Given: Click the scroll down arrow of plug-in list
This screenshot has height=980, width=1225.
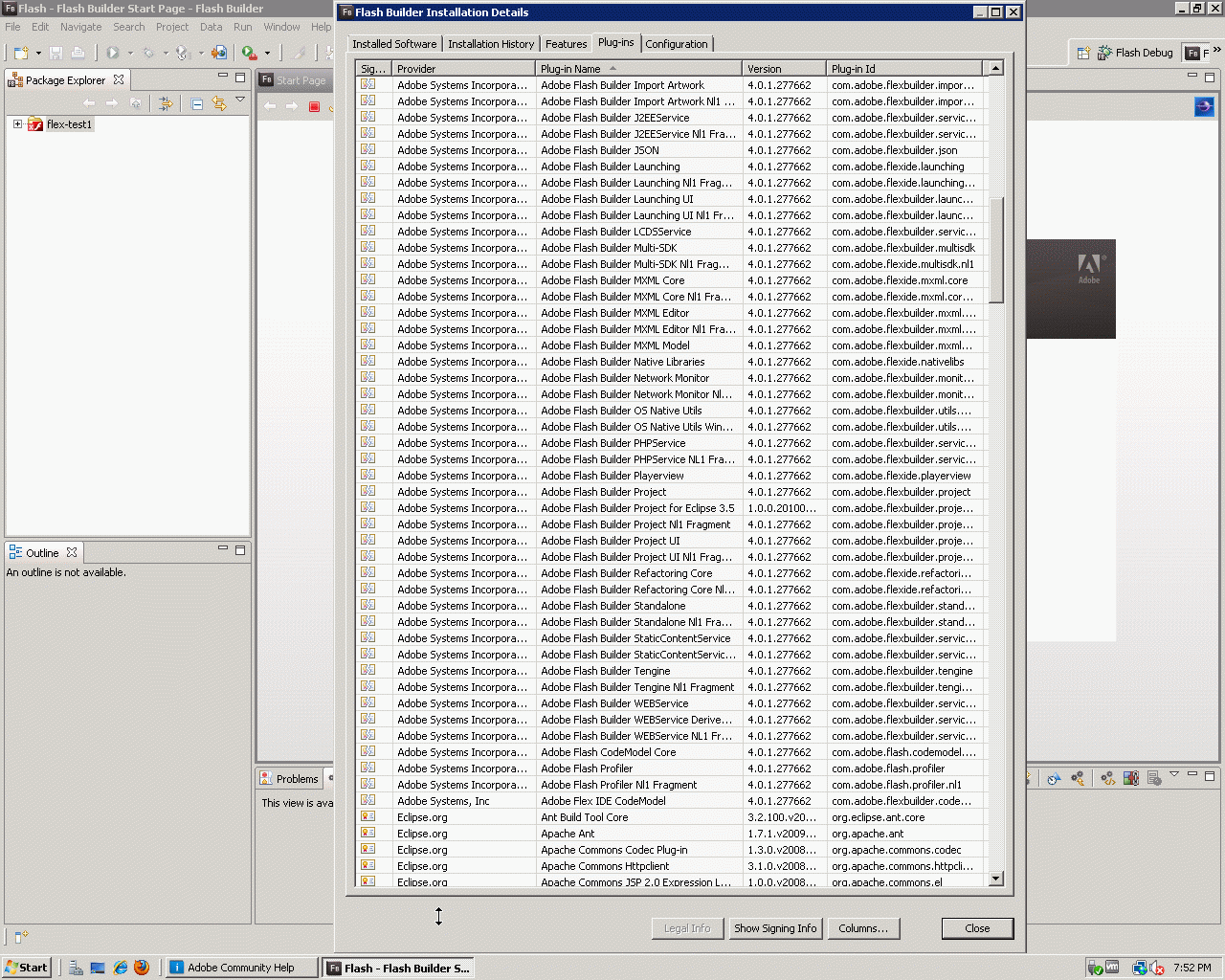Looking at the screenshot, I should click(x=996, y=879).
